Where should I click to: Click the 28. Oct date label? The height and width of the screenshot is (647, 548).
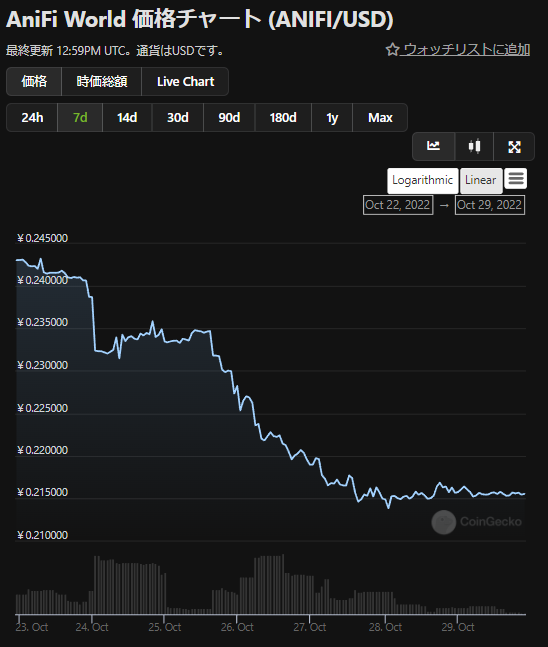click(x=385, y=627)
